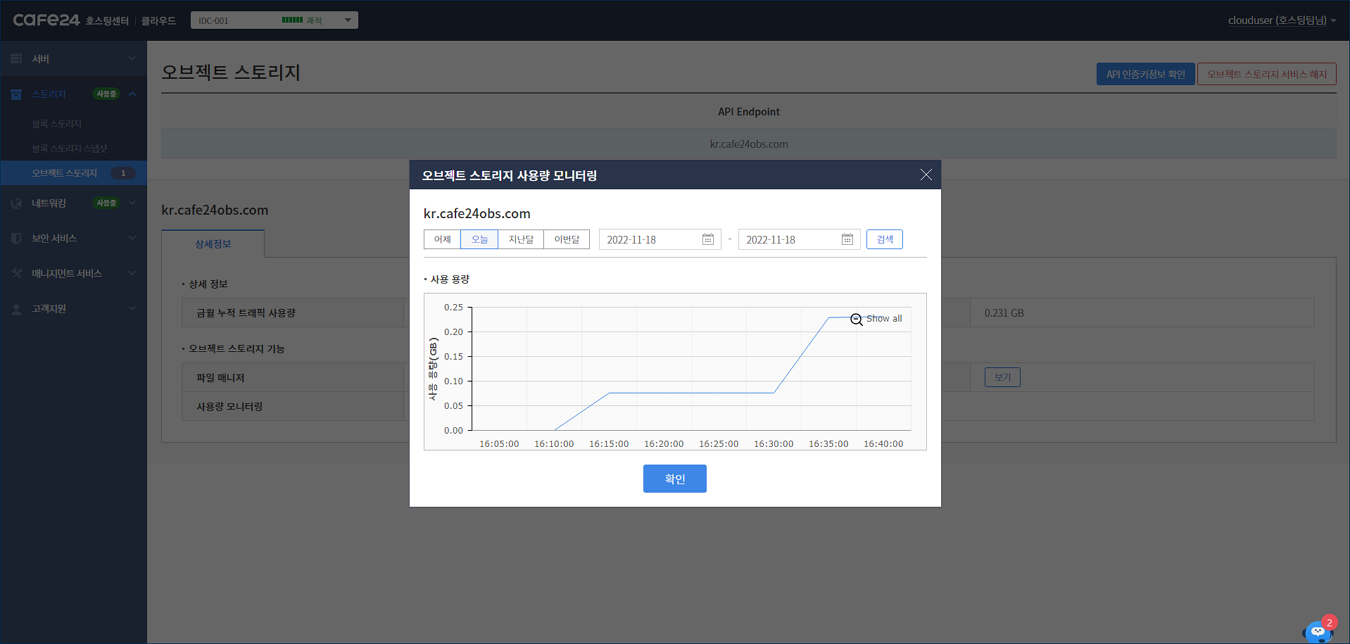Screen dimensions: 1350x644
Task: Open the IDC-001 region dropdown
Action: coord(274,20)
